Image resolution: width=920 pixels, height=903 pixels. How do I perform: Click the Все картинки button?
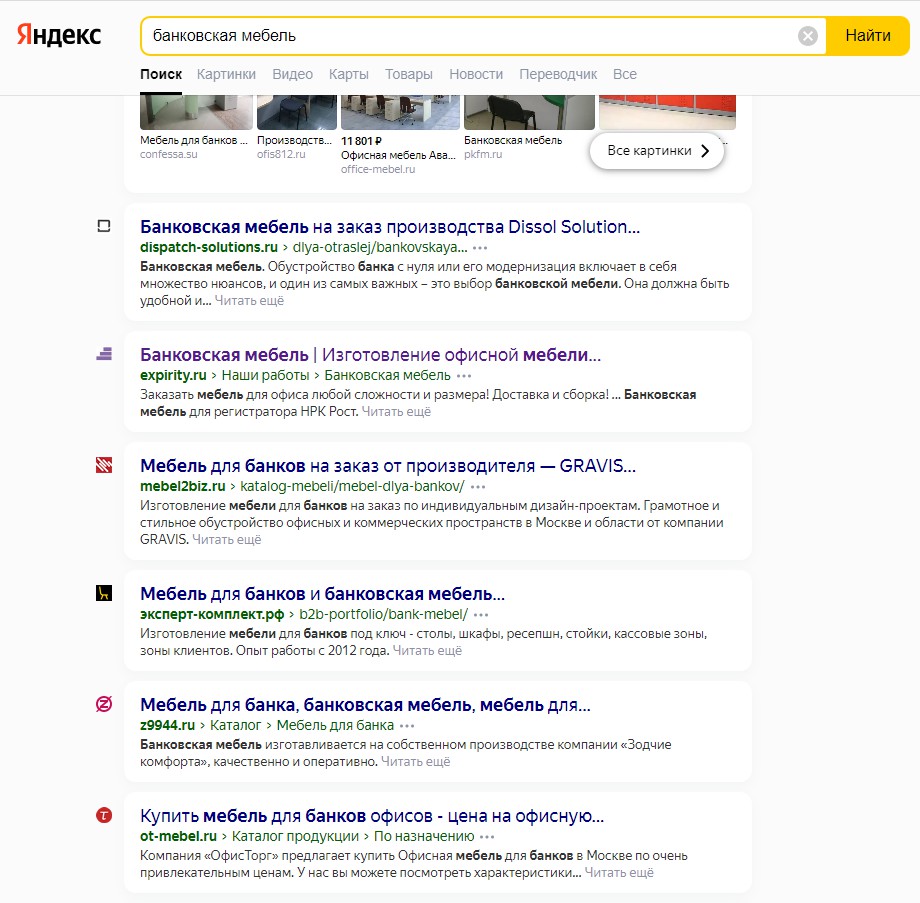click(x=656, y=151)
